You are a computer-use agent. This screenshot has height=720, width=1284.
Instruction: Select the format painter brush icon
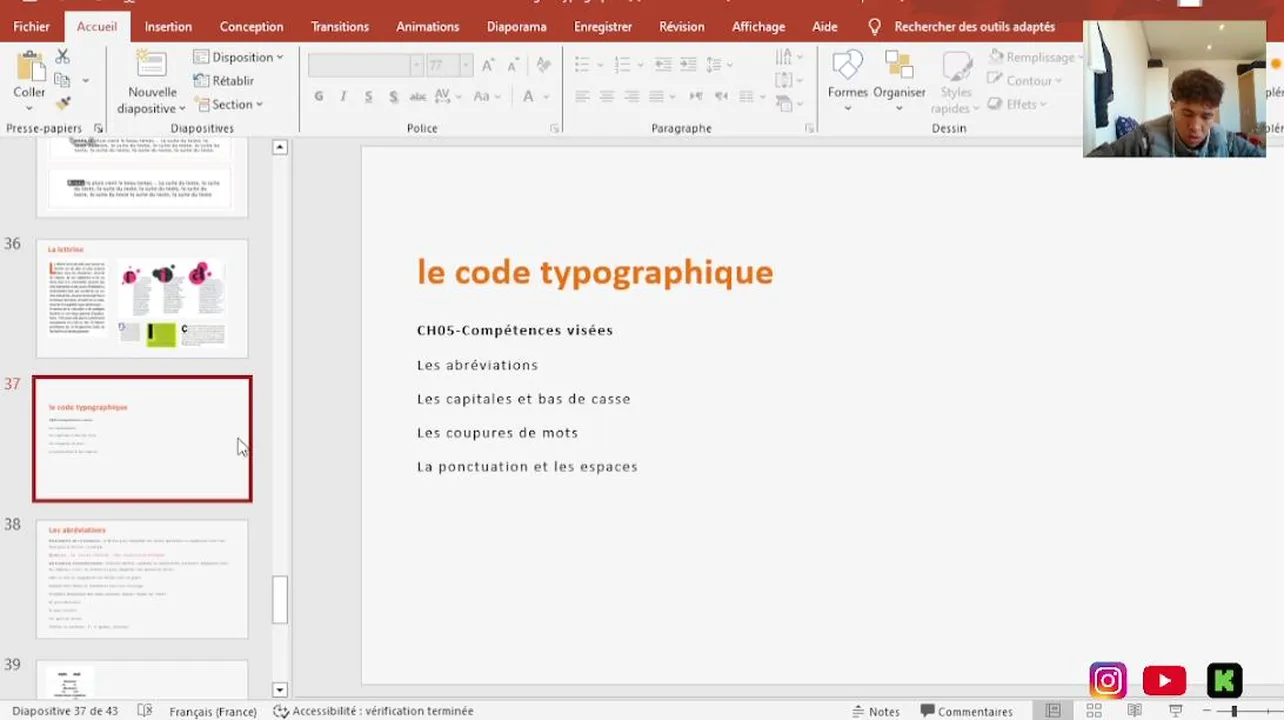click(62, 103)
